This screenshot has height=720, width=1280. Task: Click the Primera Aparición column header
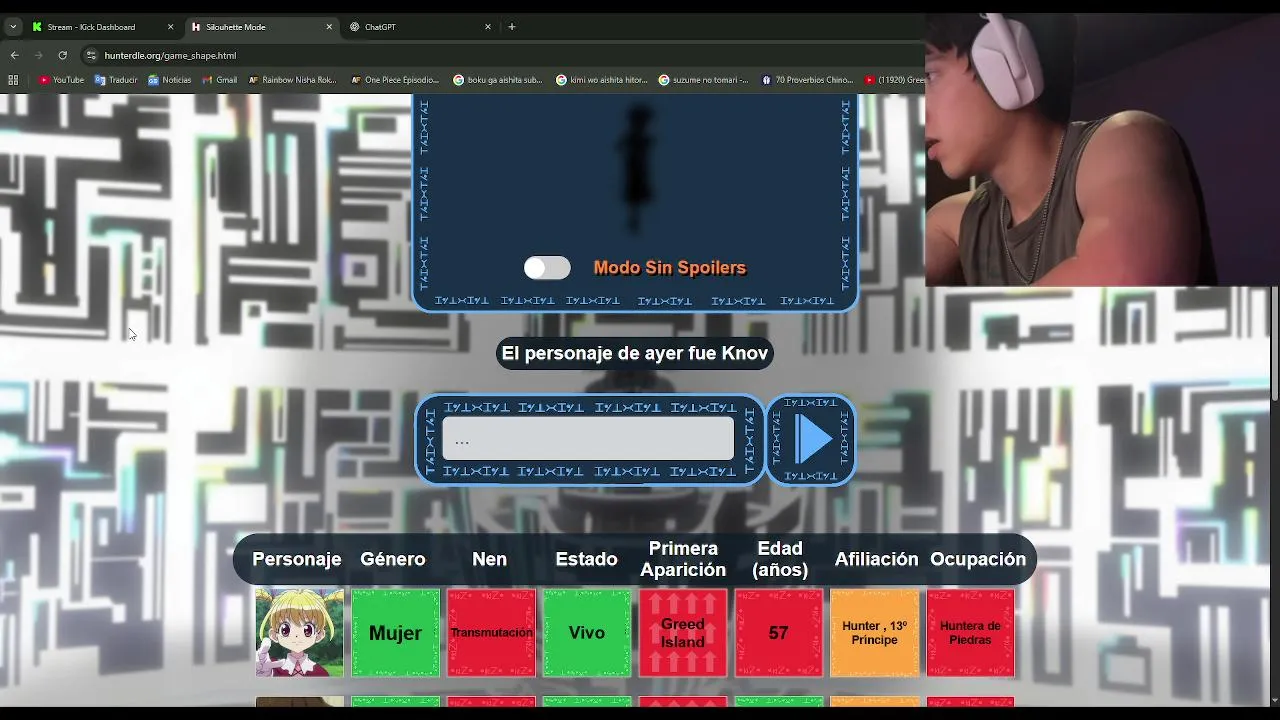click(683, 559)
